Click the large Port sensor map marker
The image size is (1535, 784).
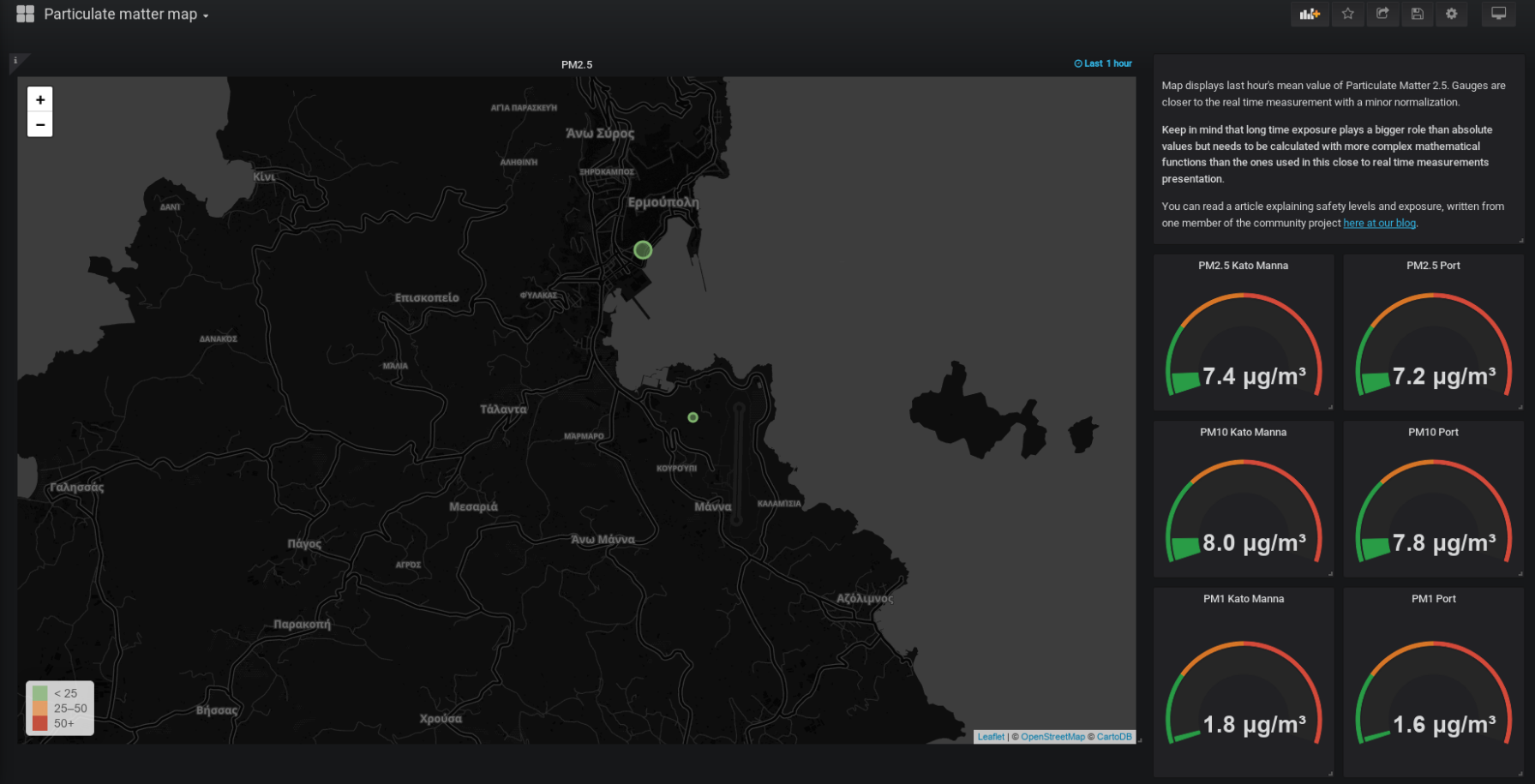coord(643,250)
